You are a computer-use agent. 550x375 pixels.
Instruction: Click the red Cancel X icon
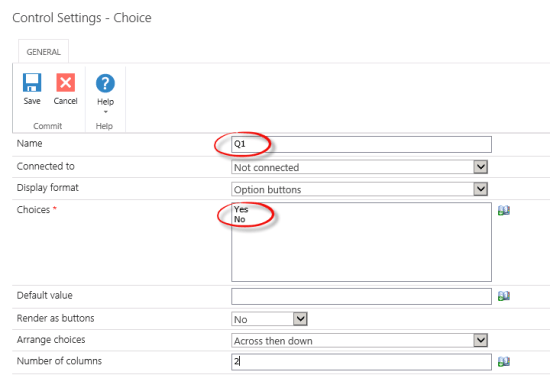click(66, 82)
